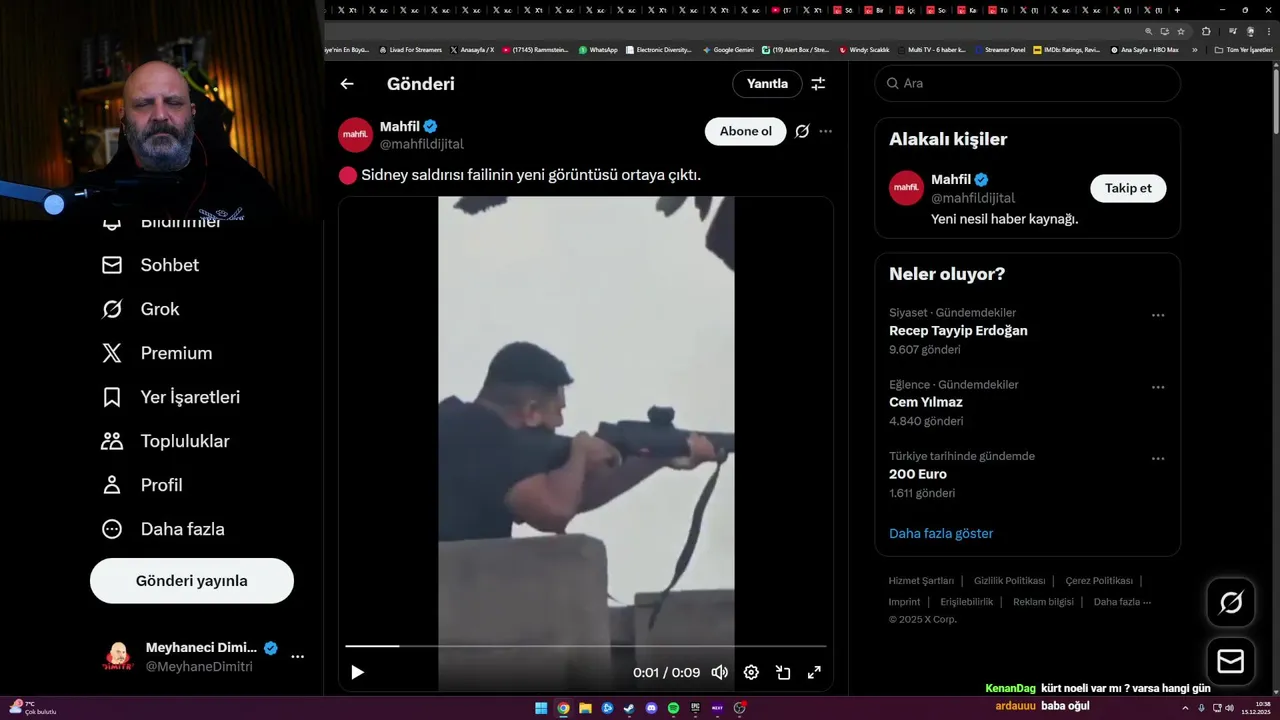Viewport: 1280px width, 720px height.
Task: Open the weather widget on the taskbar
Action: click(x=32, y=708)
